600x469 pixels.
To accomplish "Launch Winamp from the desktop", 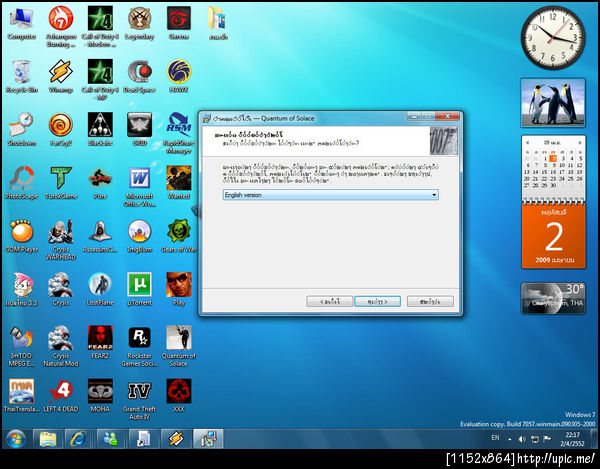I will [x=61, y=77].
